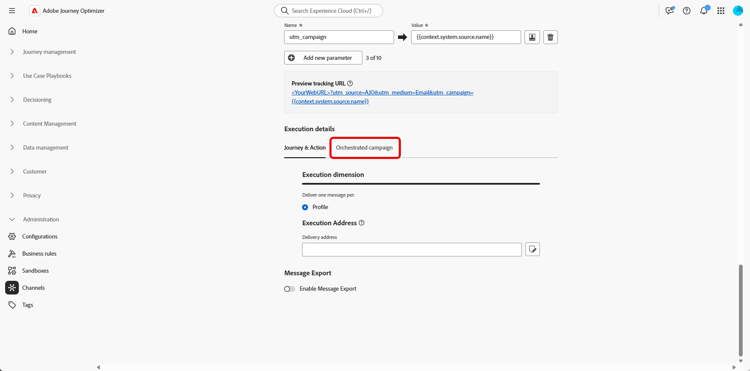
Task: Add a new URL tracking parameter
Action: [x=323, y=58]
